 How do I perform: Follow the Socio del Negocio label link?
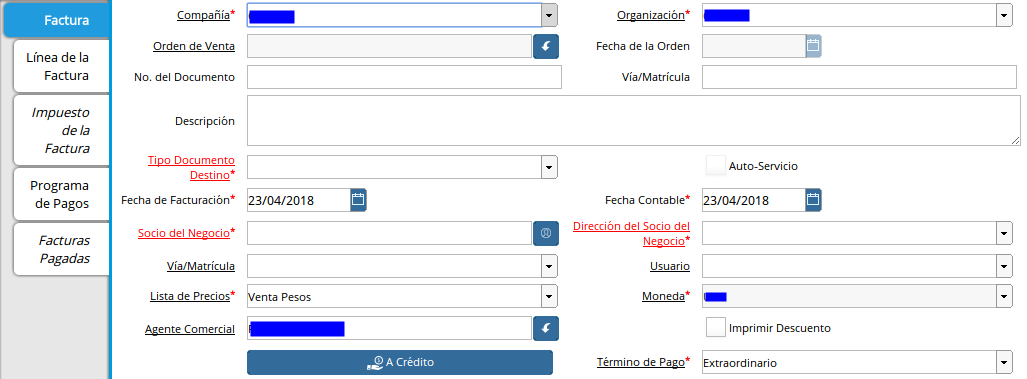pos(184,232)
